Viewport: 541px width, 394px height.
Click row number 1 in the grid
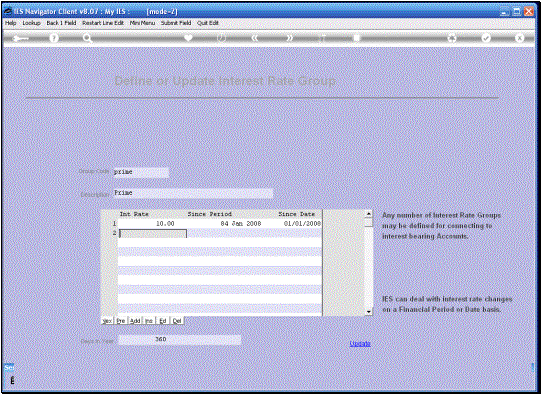click(114, 224)
